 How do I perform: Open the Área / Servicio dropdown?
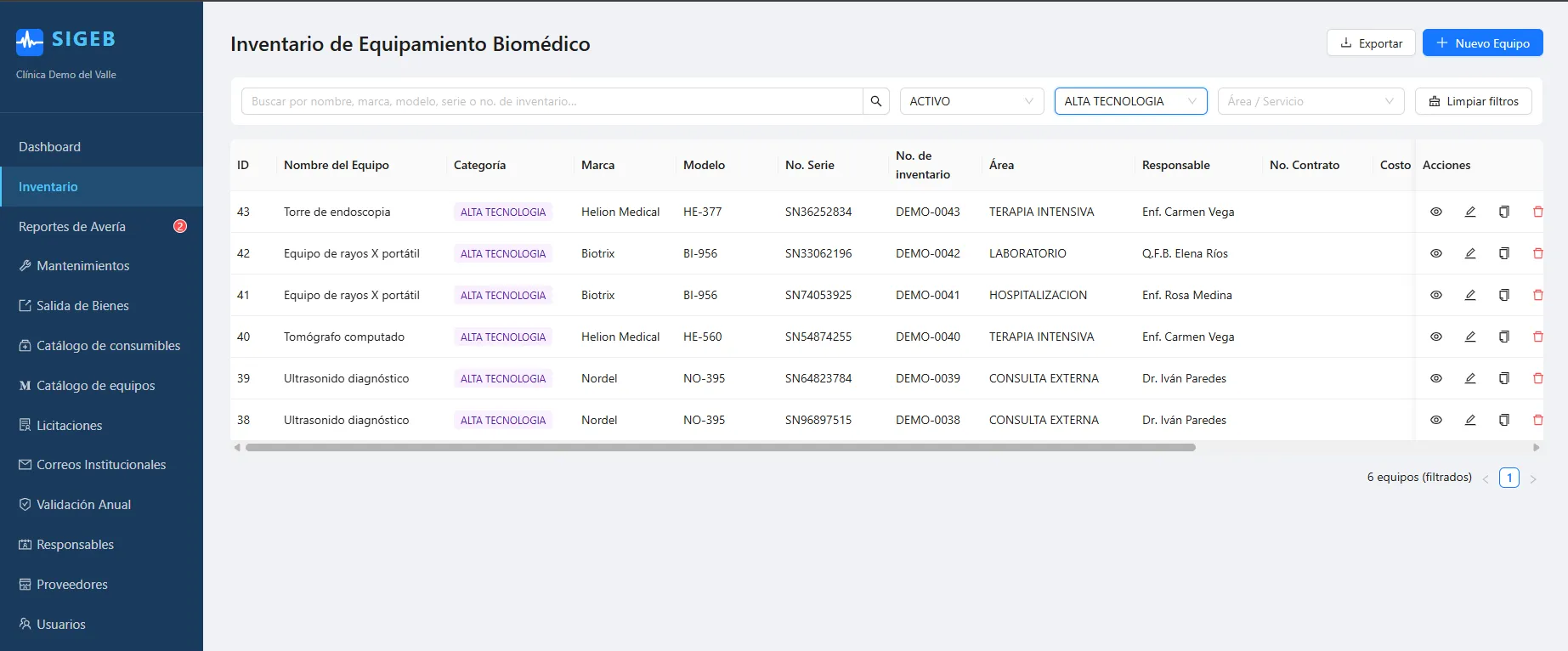coord(1310,101)
